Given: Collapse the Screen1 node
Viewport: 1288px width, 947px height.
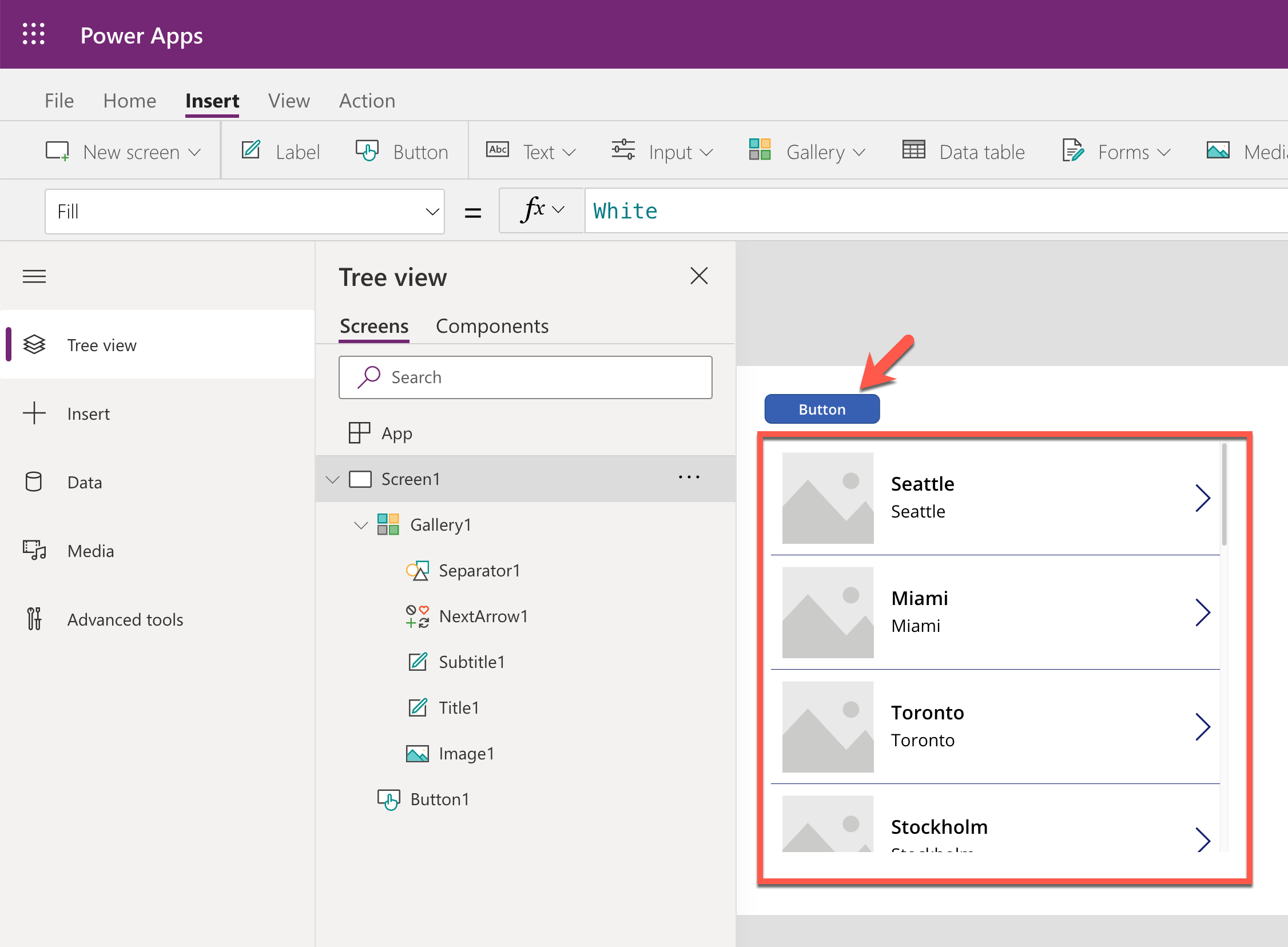Looking at the screenshot, I should tap(332, 479).
